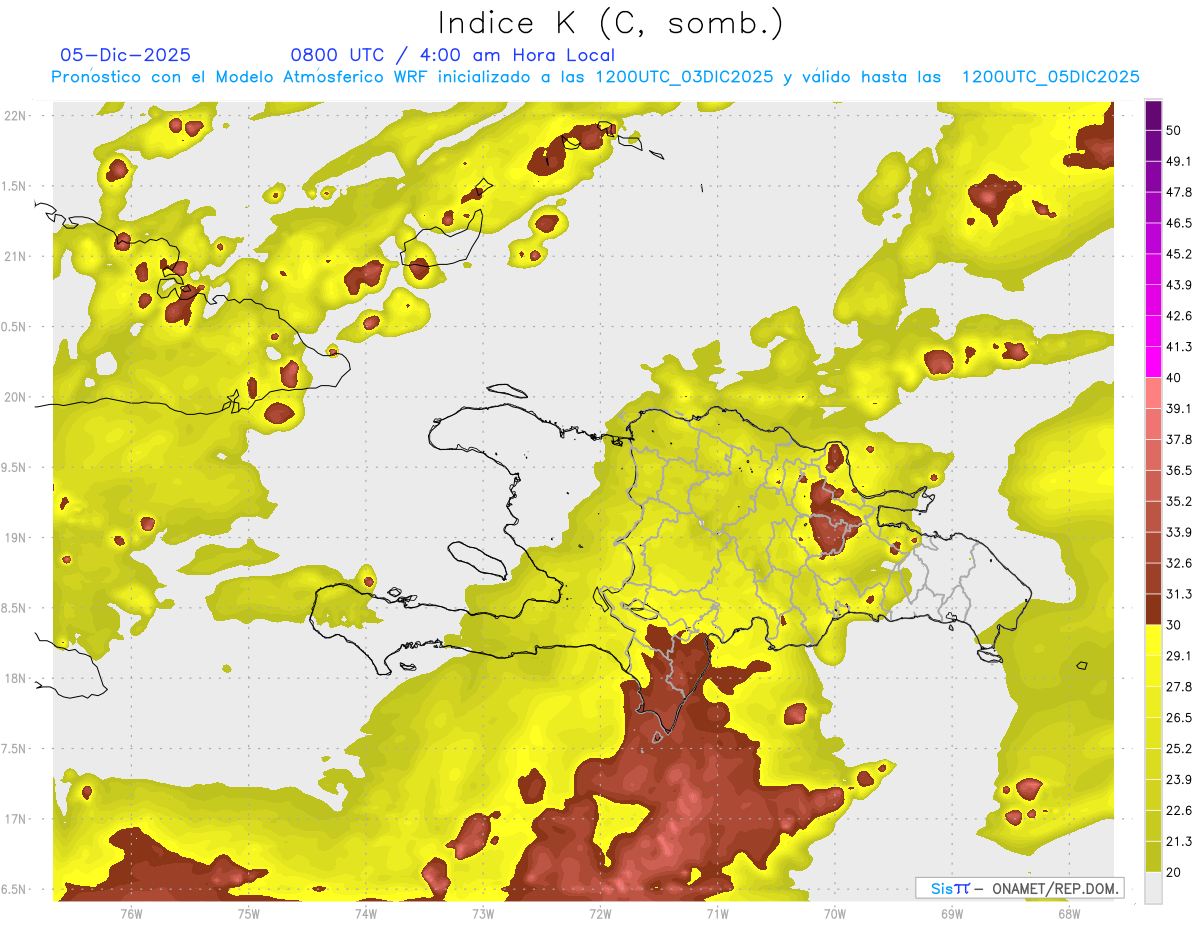Click the longitude label "73W"
Viewport: 1200px width, 927px height.
click(x=482, y=913)
